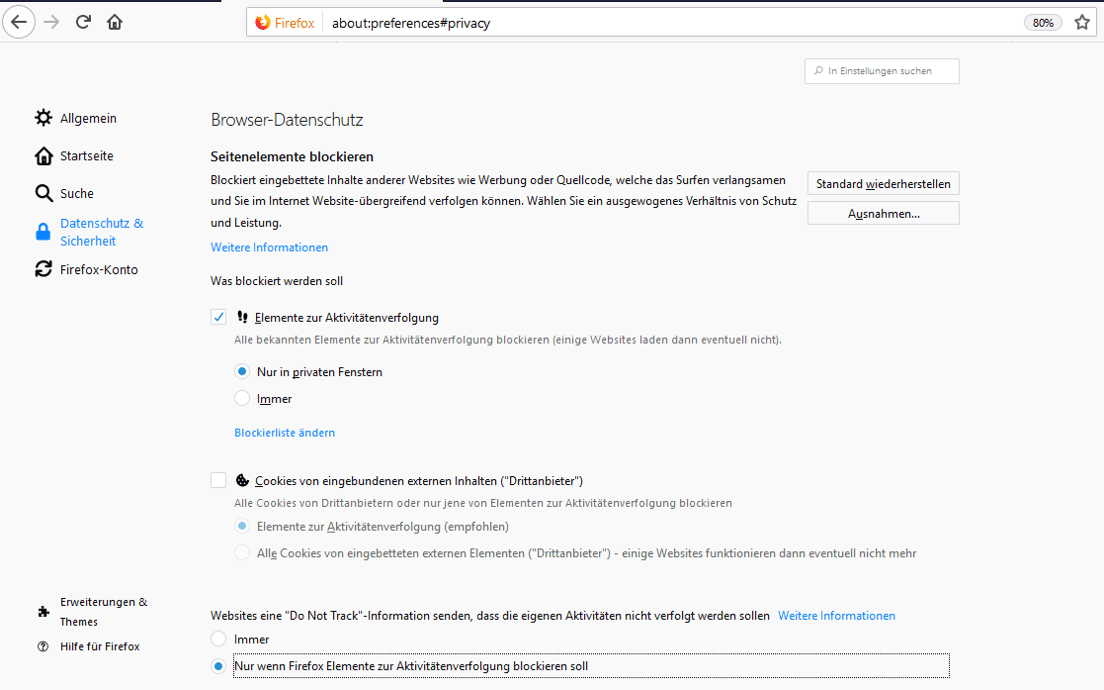
Task: Open Erweiterungen & Themes
Action: 92,612
